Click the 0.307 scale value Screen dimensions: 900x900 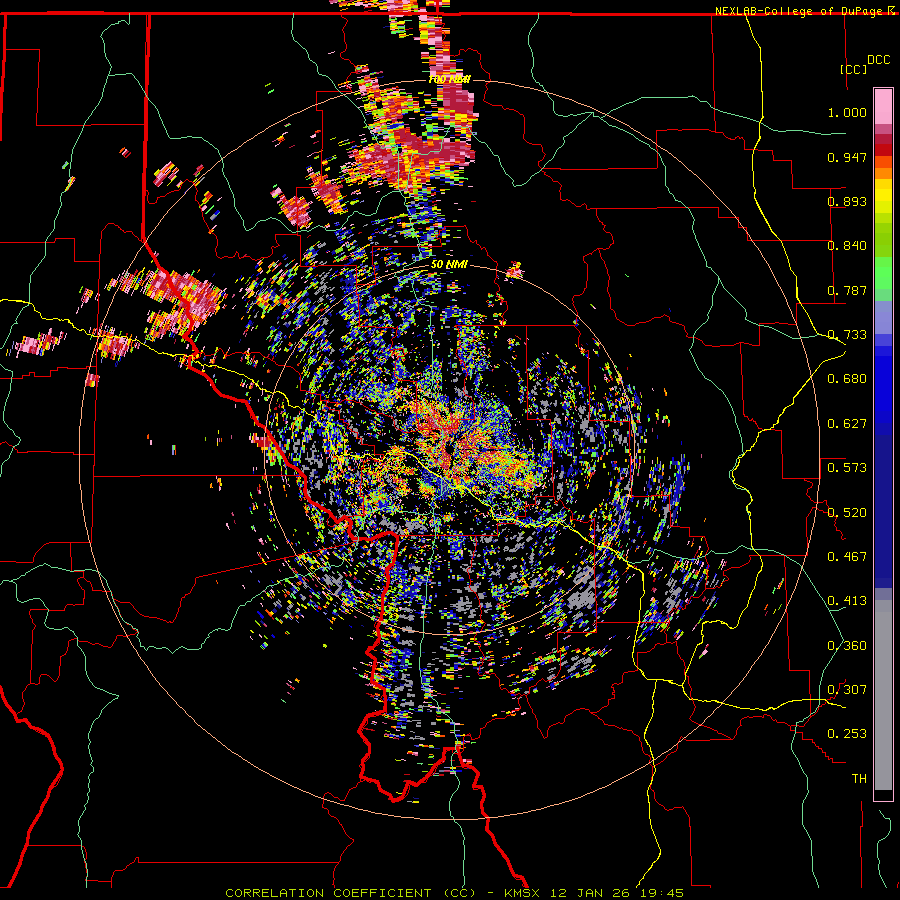click(x=847, y=690)
